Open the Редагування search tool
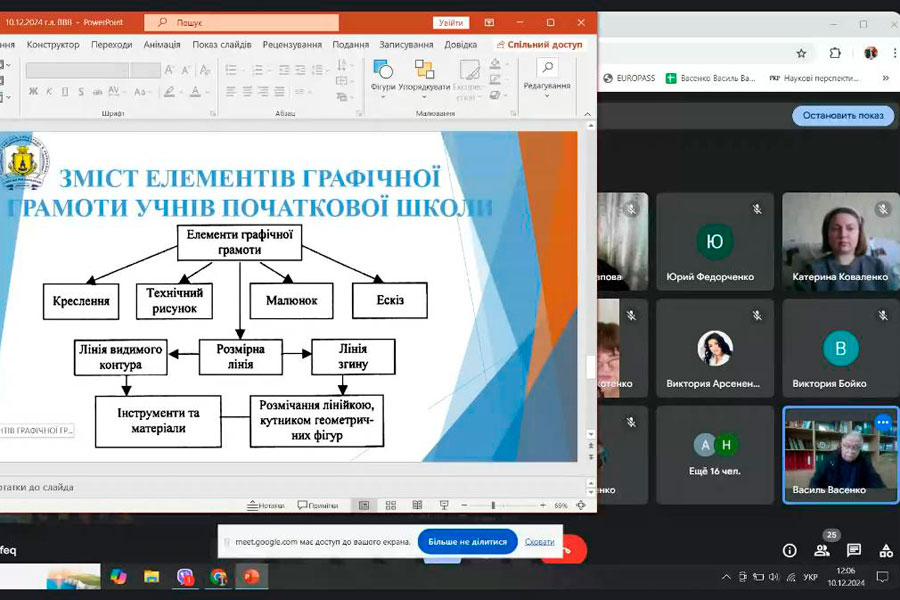 pos(546,73)
